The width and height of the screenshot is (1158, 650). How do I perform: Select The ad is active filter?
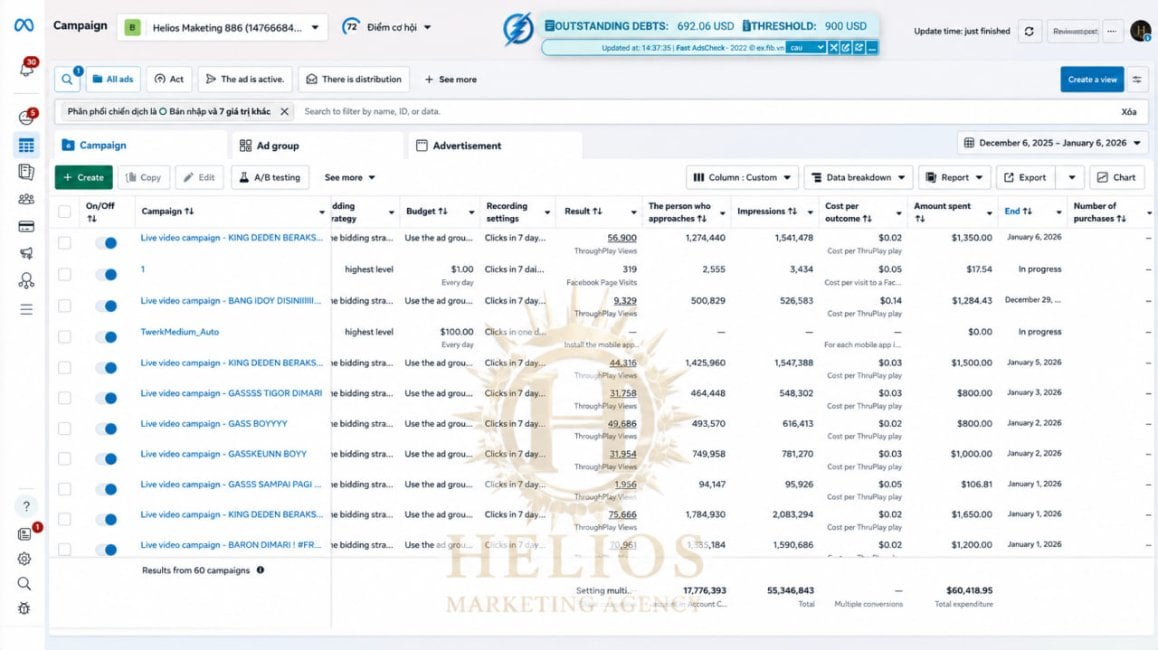coord(245,79)
